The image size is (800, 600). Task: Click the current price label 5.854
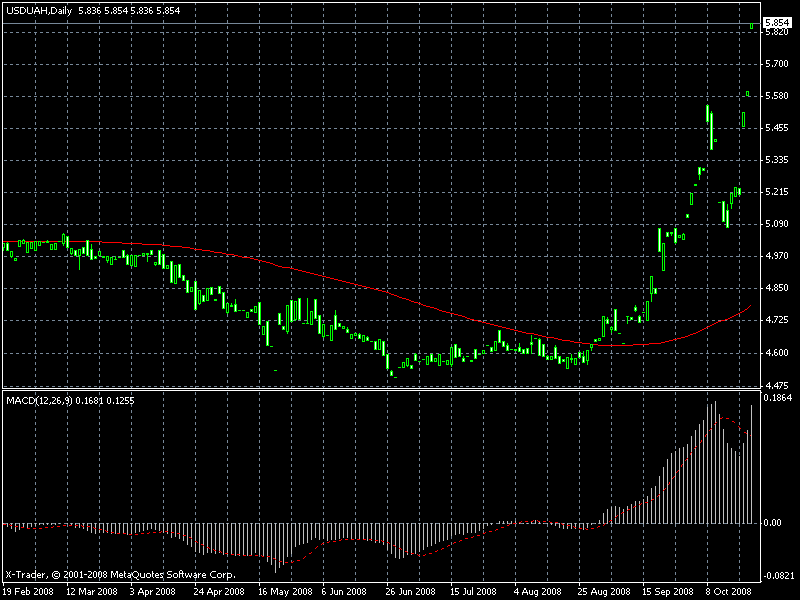point(777,22)
